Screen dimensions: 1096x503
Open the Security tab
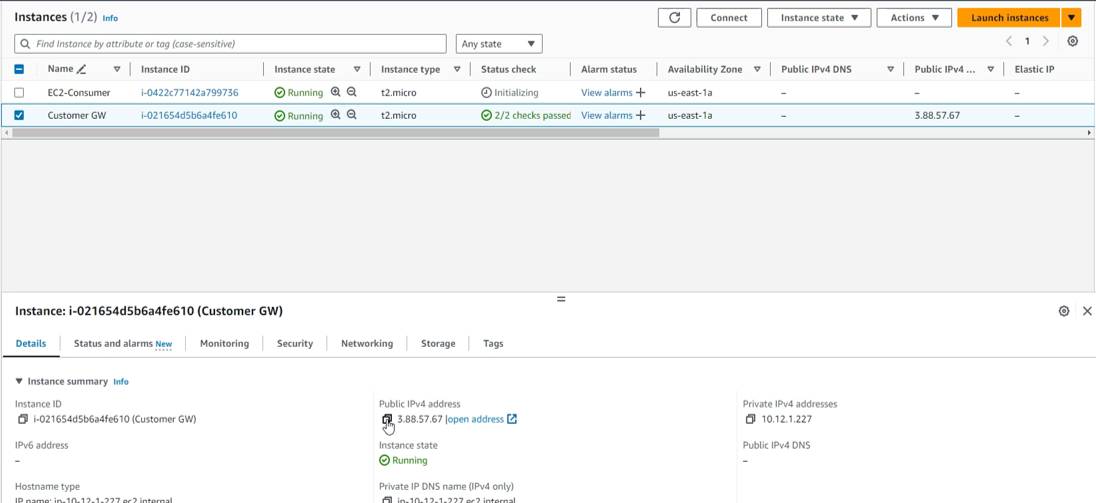coord(295,344)
